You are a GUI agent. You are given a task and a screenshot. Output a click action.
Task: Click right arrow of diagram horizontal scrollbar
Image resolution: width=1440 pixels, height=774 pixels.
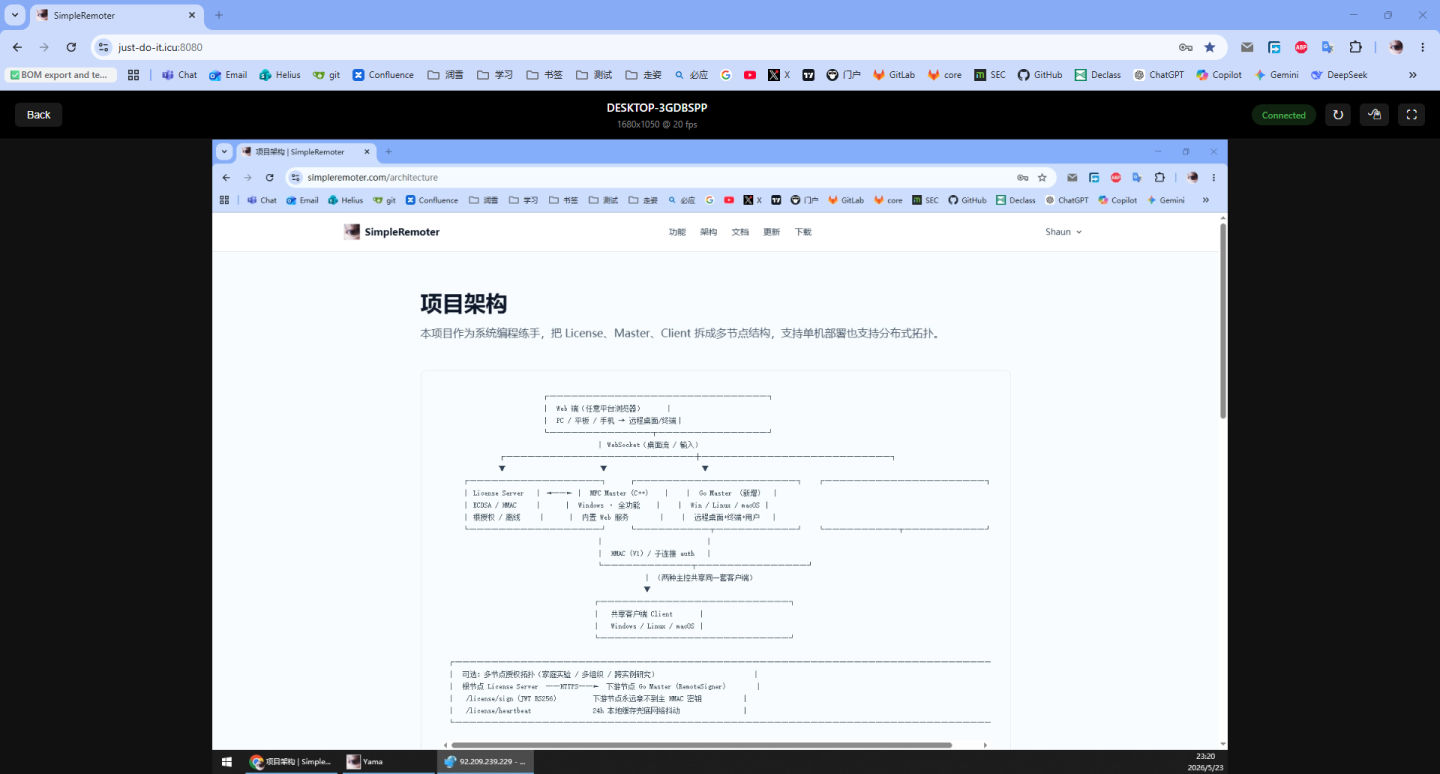coord(985,745)
